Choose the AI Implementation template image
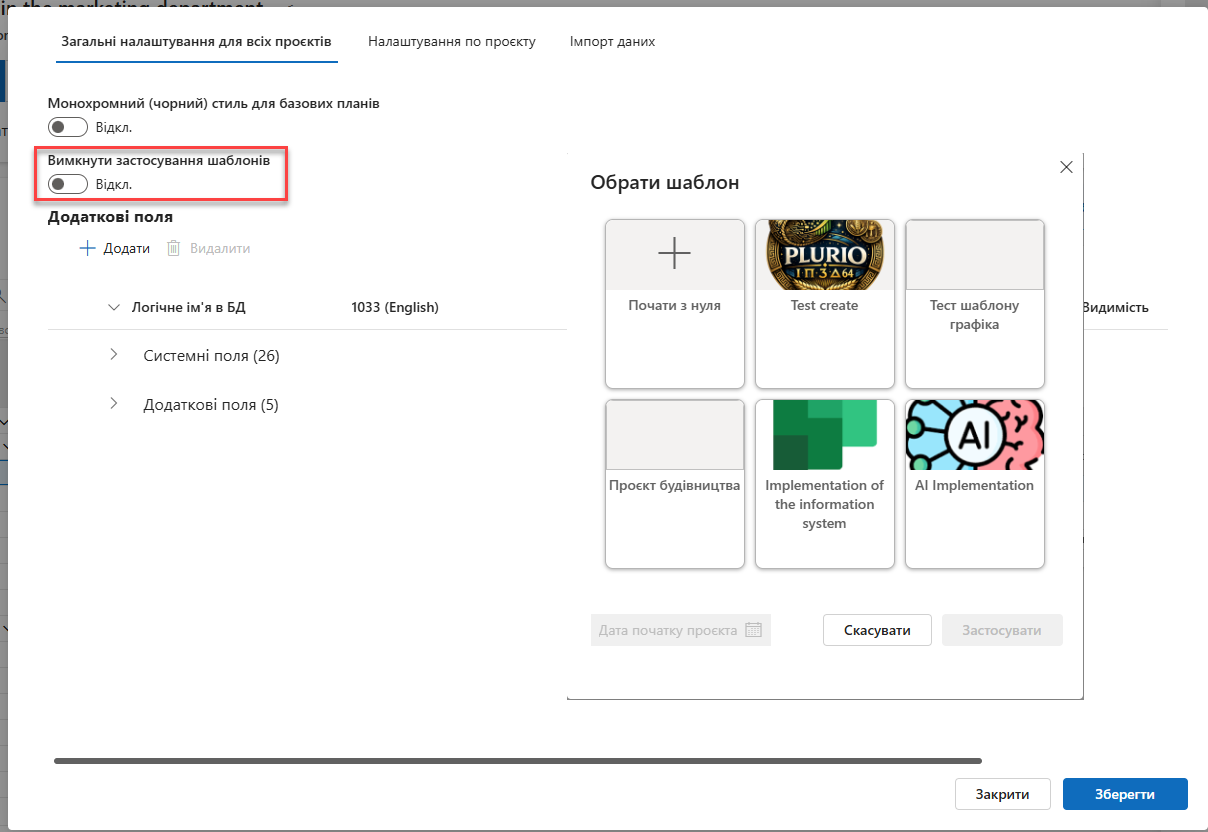 pos(975,435)
